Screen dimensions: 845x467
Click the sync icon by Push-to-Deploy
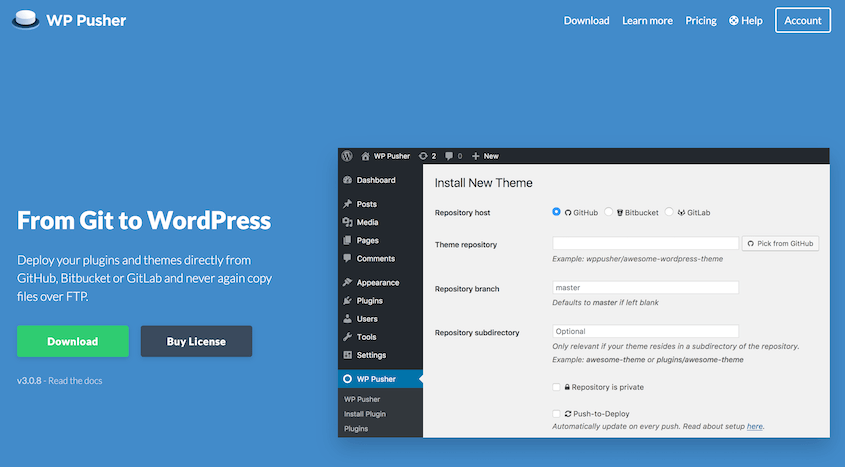(x=567, y=414)
